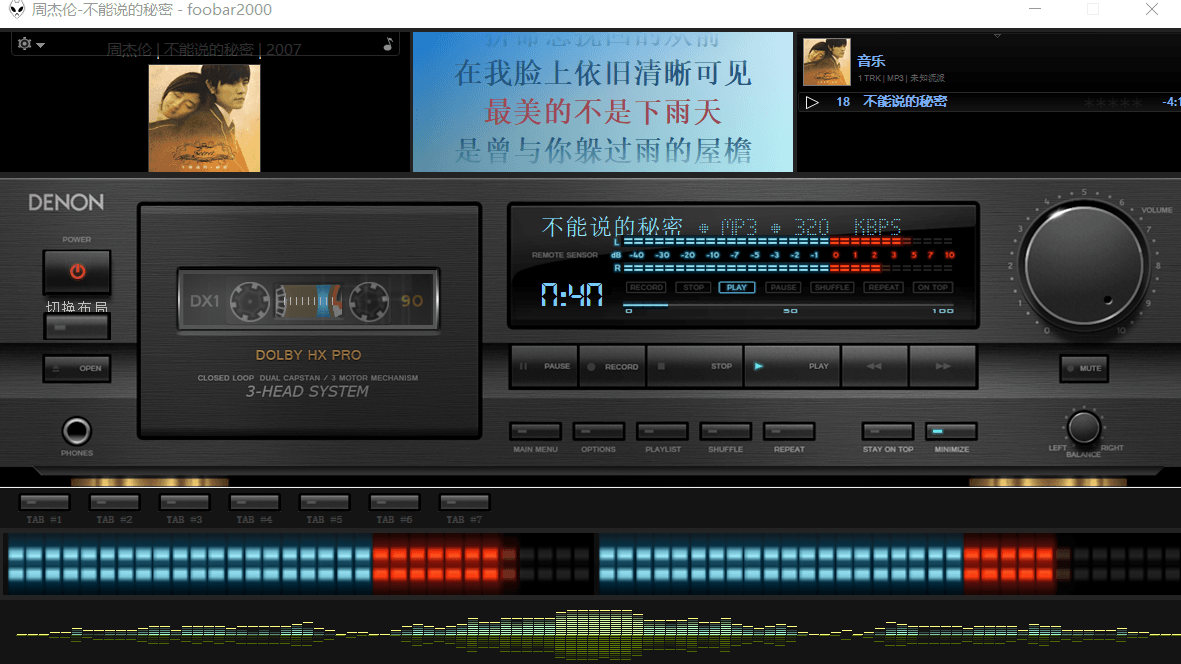
Task: Click the red lyric line 最美的不是下雨天
Action: pos(603,112)
